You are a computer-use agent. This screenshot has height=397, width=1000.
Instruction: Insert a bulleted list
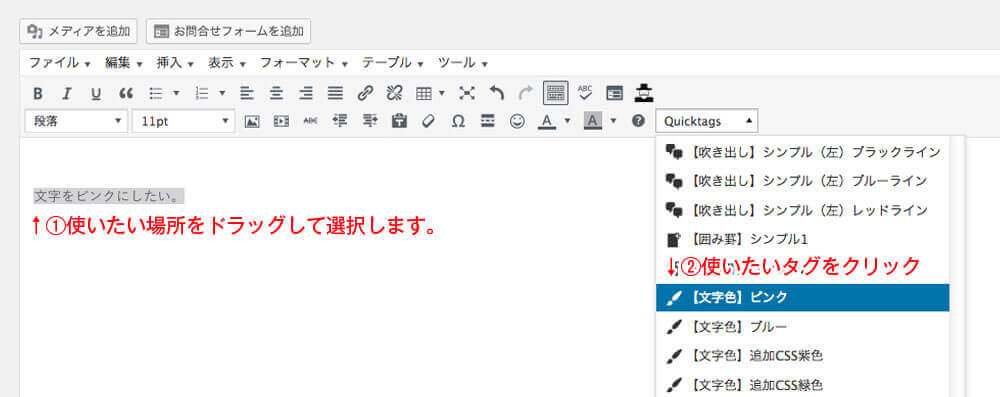coord(155,93)
